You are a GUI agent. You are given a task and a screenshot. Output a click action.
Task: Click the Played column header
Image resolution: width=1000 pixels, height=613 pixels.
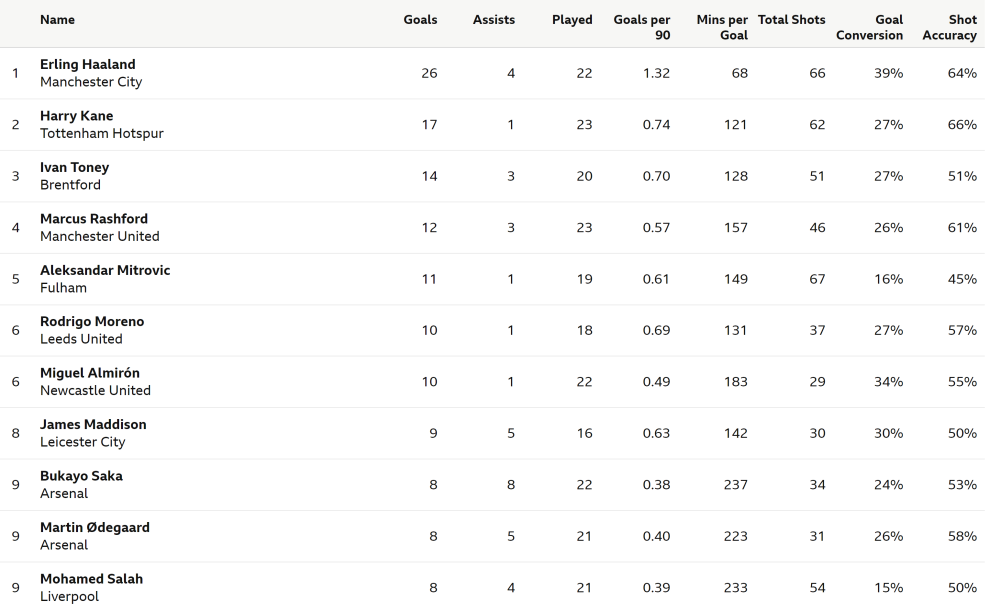pos(572,20)
